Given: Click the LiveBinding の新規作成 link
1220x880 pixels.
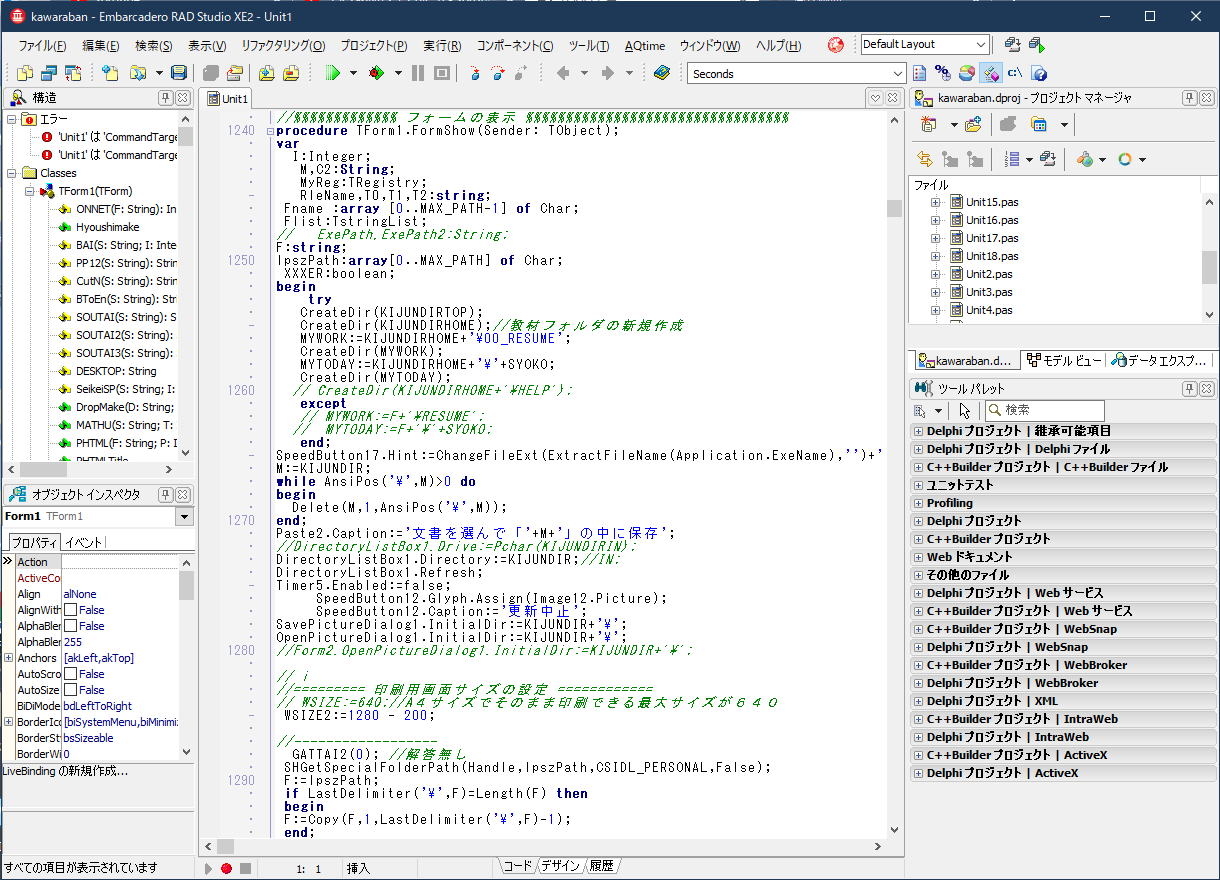Looking at the screenshot, I should (x=66, y=771).
